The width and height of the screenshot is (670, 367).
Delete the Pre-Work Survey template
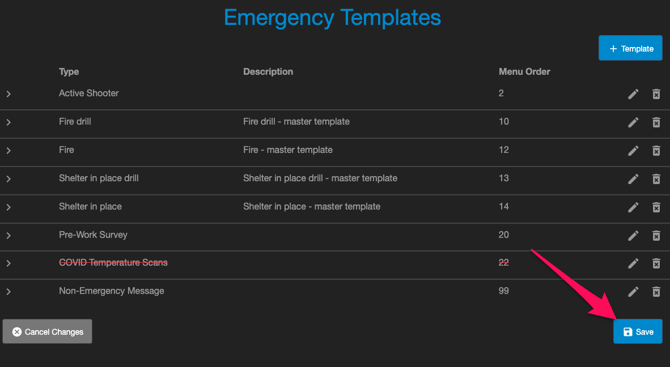click(656, 235)
